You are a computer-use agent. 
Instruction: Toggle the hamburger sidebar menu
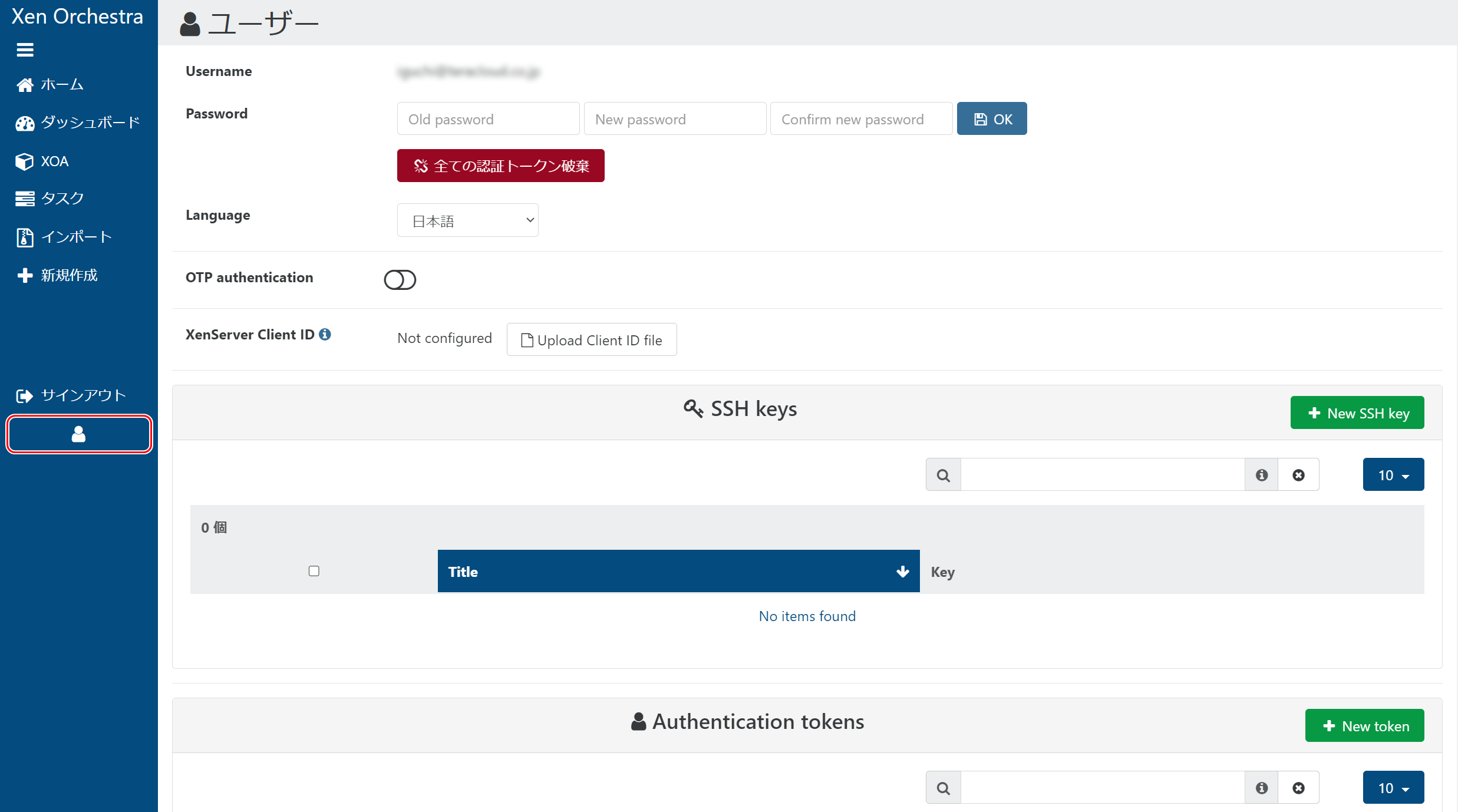(x=25, y=50)
